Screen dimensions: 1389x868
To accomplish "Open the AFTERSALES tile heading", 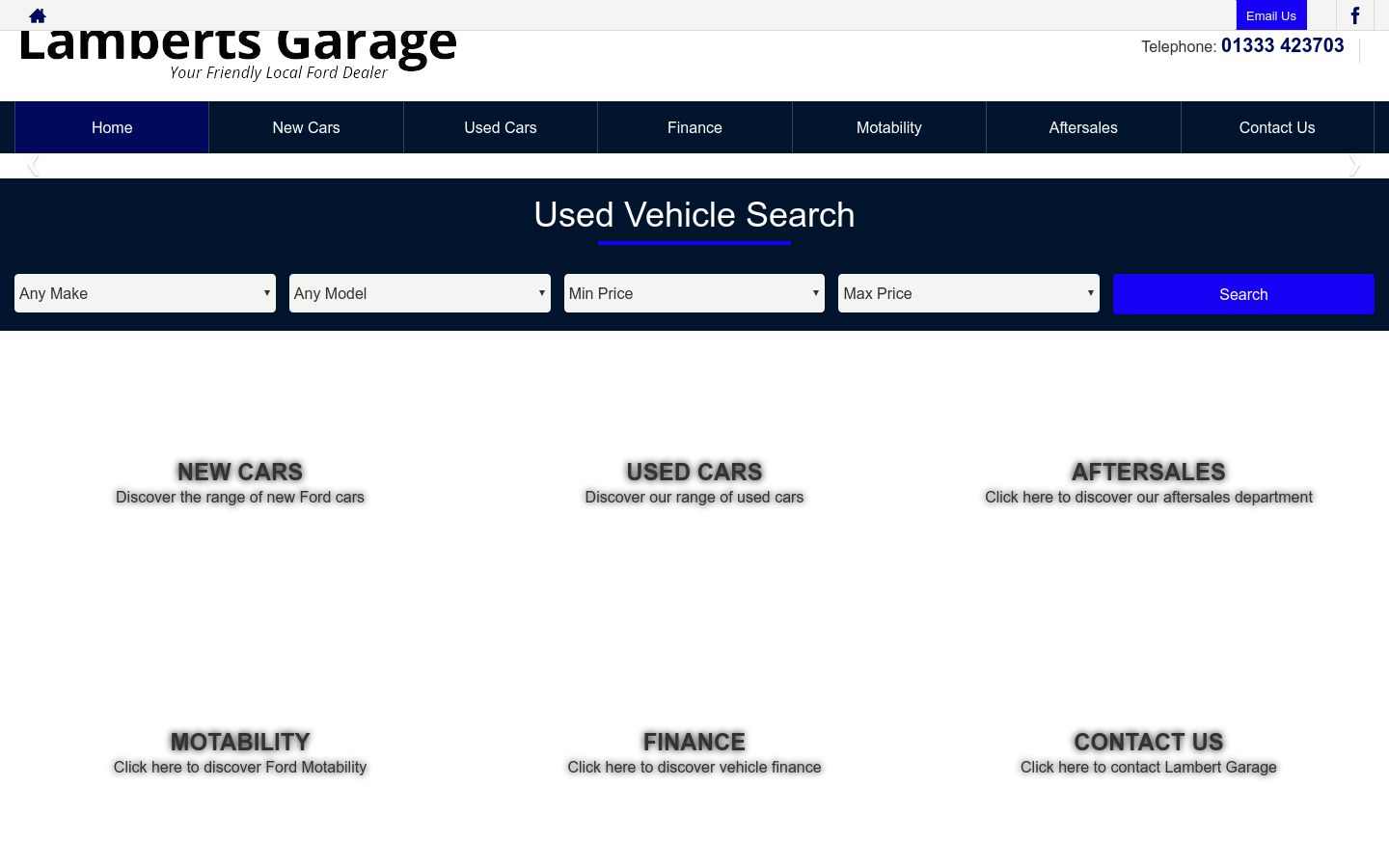I will coord(1149,472).
